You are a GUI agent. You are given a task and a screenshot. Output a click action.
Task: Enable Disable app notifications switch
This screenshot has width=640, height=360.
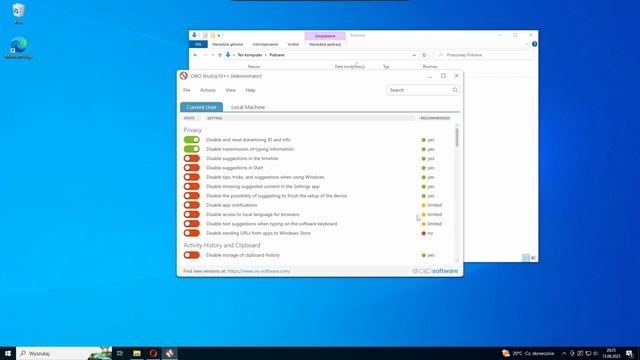pos(191,205)
